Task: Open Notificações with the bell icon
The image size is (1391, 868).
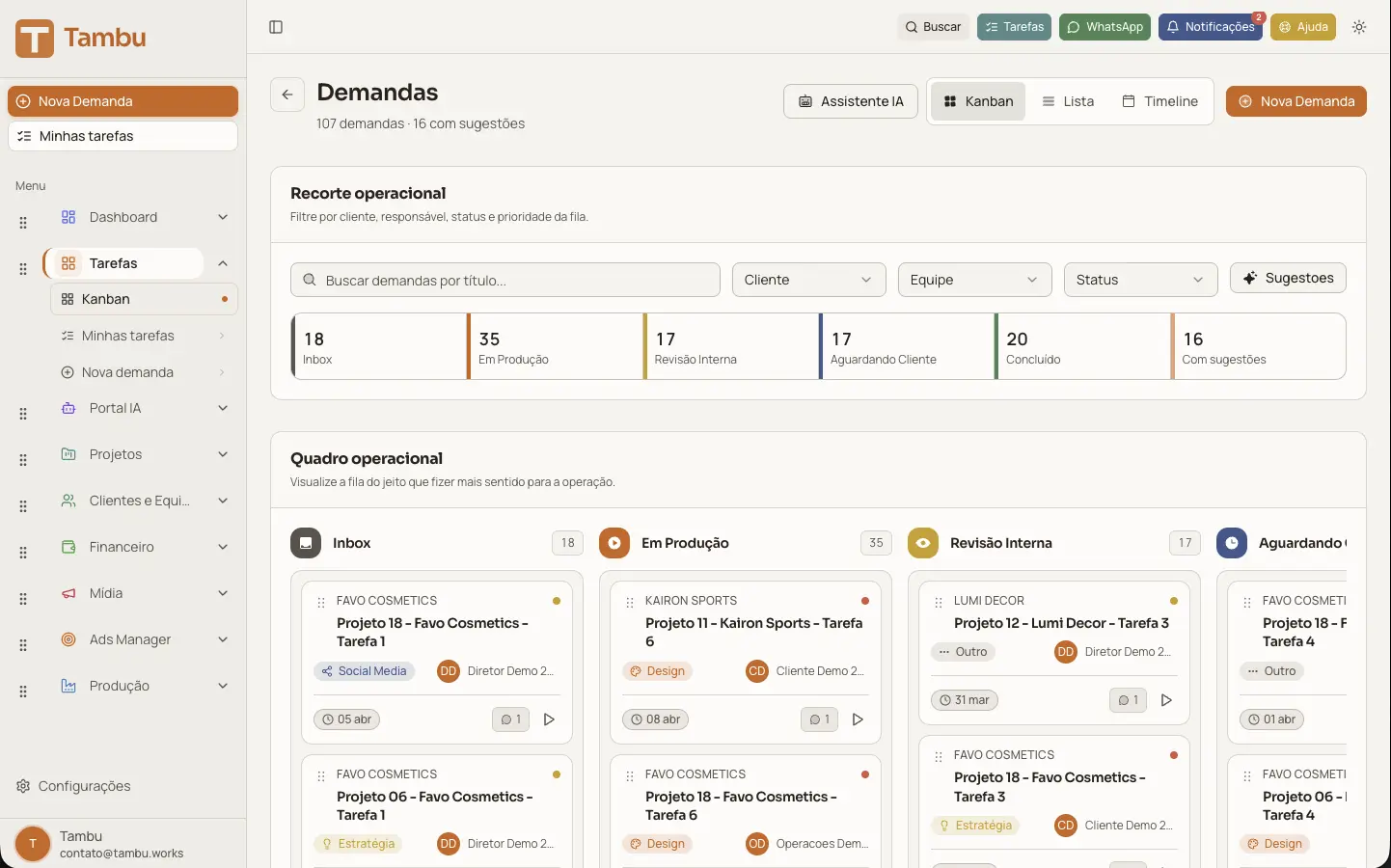Action: (x=1211, y=26)
